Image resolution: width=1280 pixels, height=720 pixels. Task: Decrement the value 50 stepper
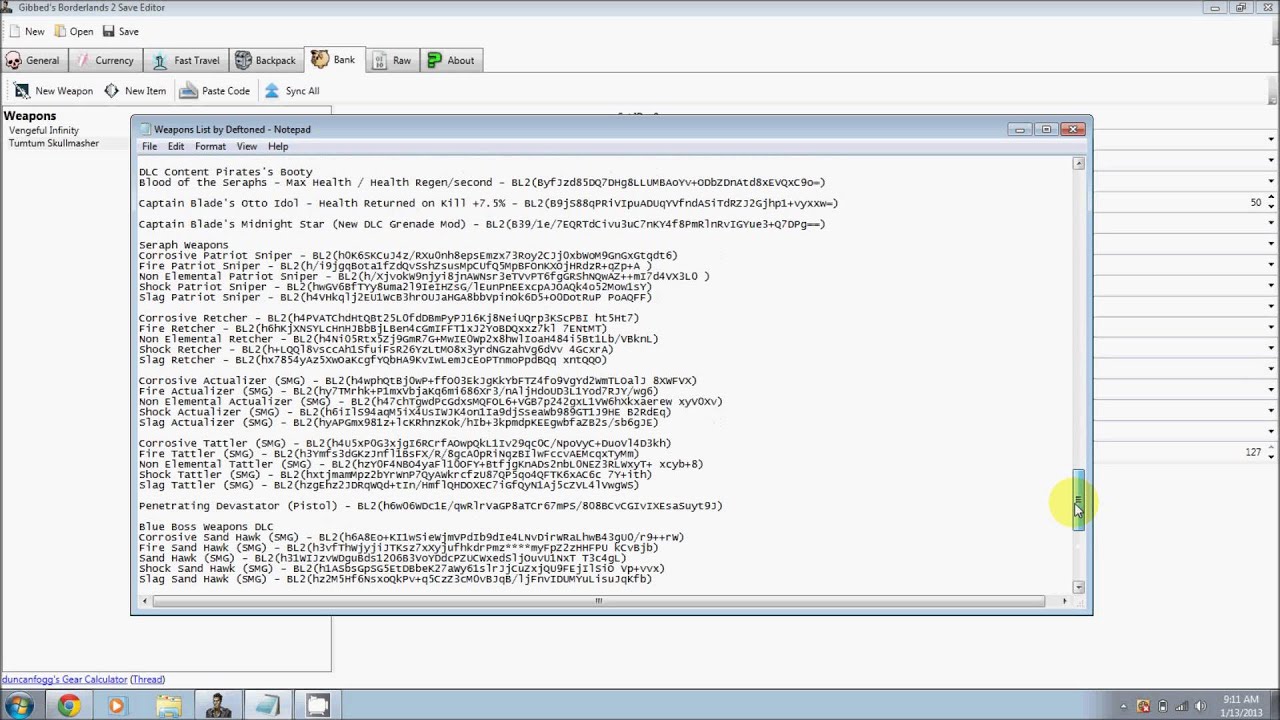1271,207
